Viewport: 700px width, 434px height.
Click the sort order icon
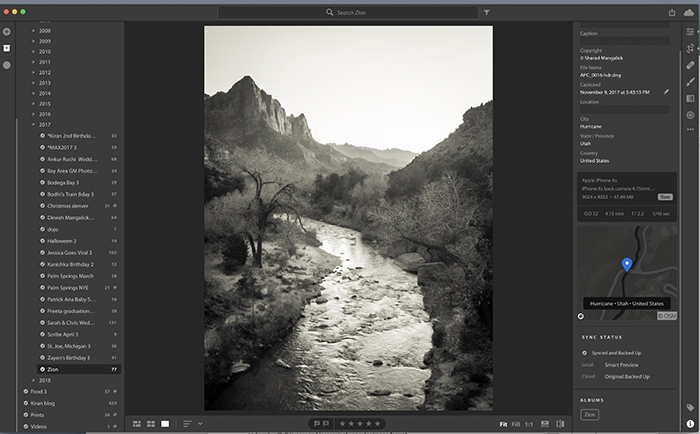pos(187,424)
